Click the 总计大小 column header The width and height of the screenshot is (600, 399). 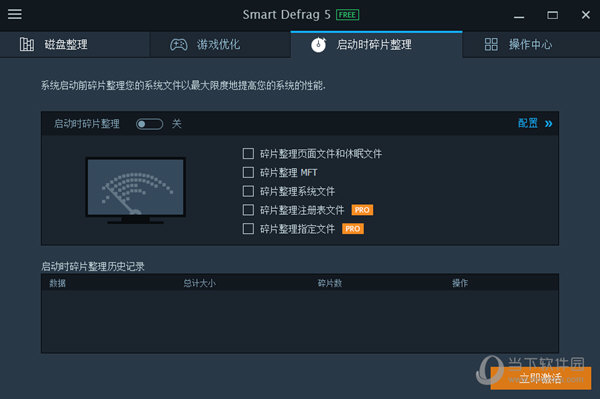[199, 283]
